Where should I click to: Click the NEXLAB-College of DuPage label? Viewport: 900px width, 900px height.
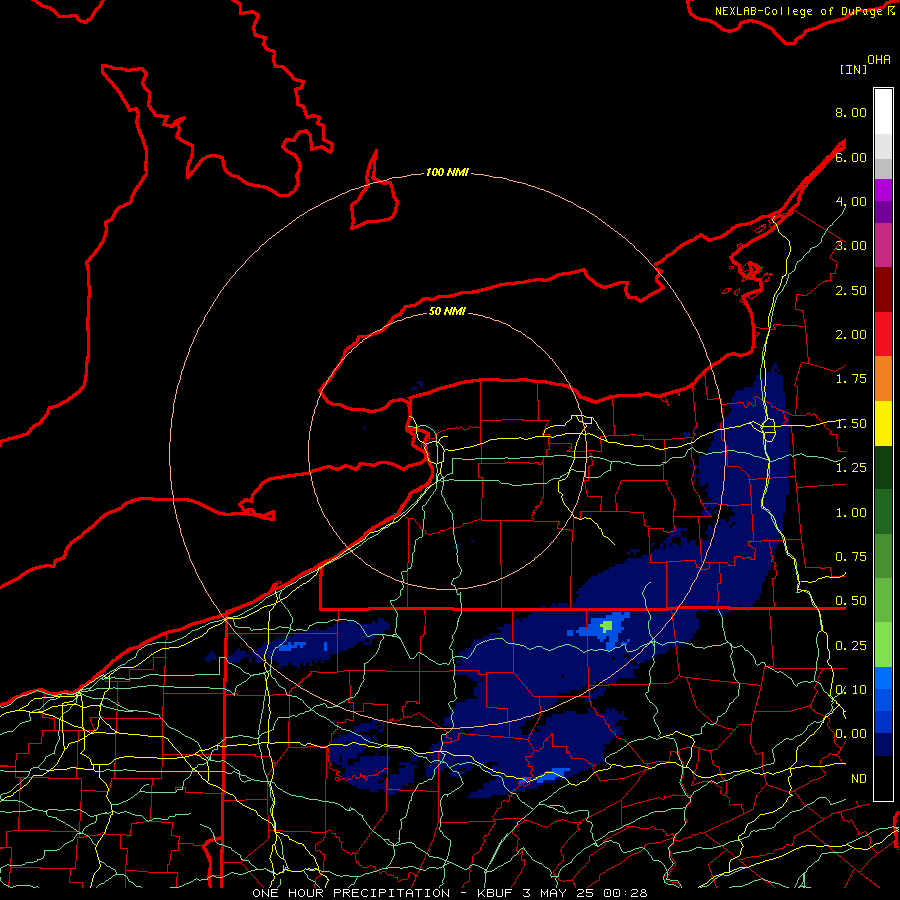[x=798, y=11]
